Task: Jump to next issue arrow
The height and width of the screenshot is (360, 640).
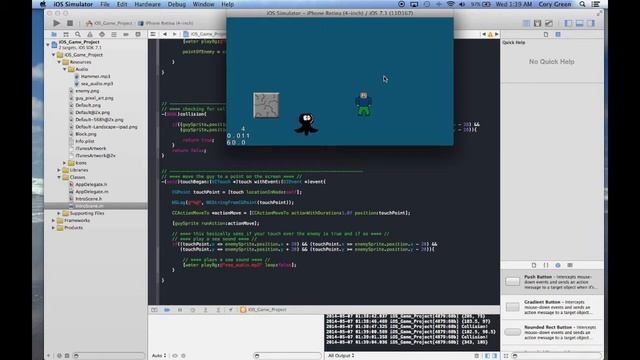Action: pyautogui.click(x=496, y=34)
